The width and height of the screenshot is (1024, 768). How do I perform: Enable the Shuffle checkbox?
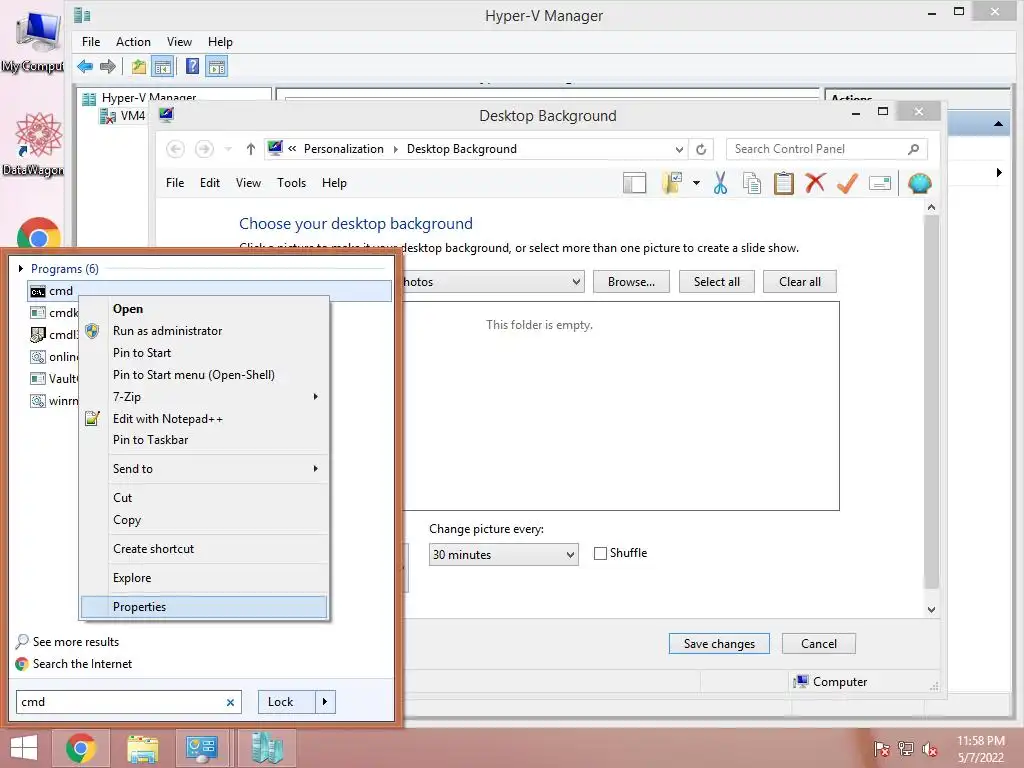tap(600, 553)
